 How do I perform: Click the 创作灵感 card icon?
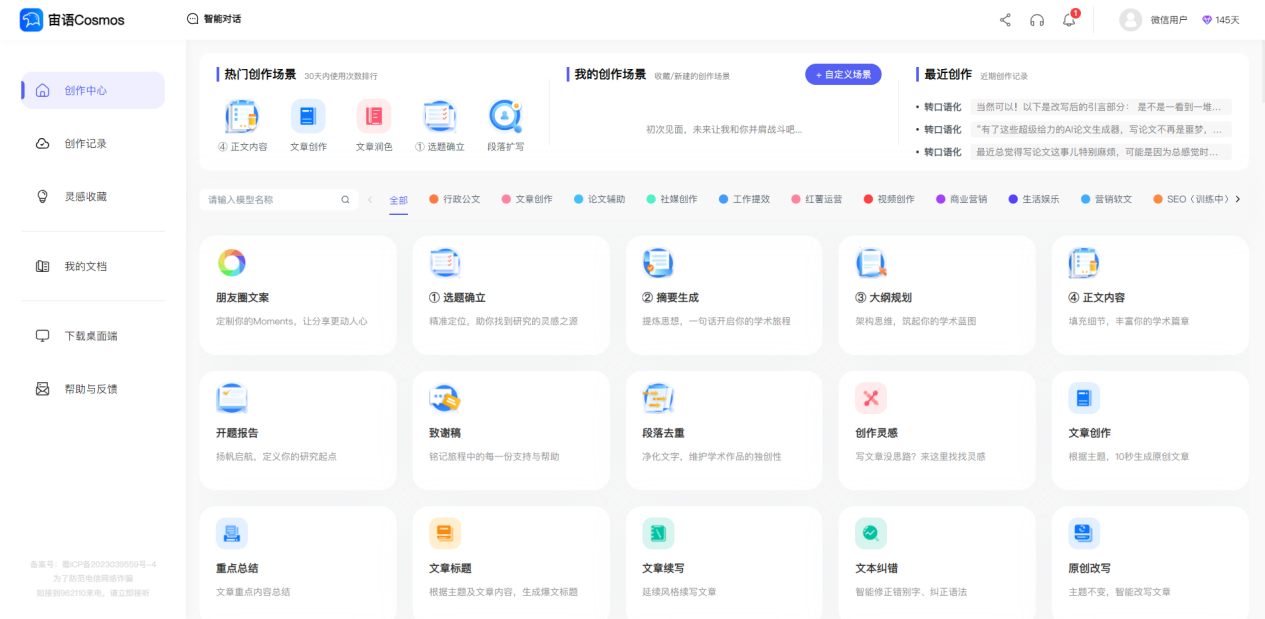point(870,398)
